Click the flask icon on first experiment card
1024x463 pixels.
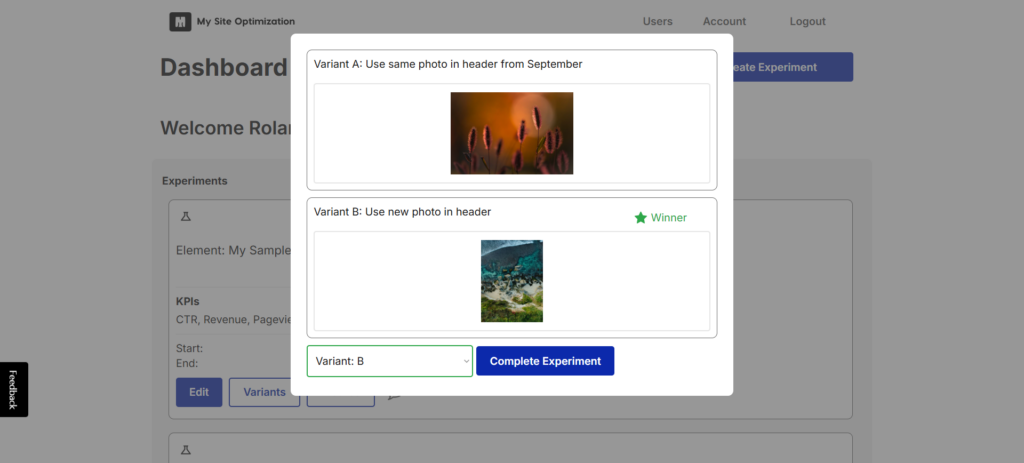click(x=185, y=216)
